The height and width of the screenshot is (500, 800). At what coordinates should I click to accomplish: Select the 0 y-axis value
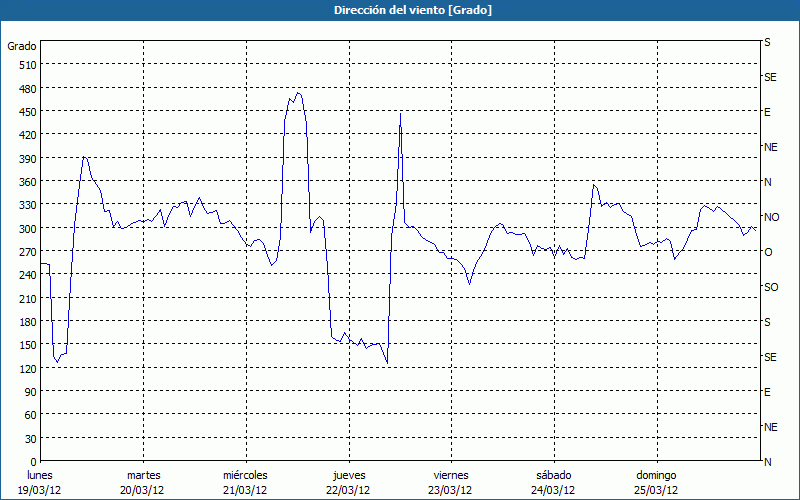point(34,462)
